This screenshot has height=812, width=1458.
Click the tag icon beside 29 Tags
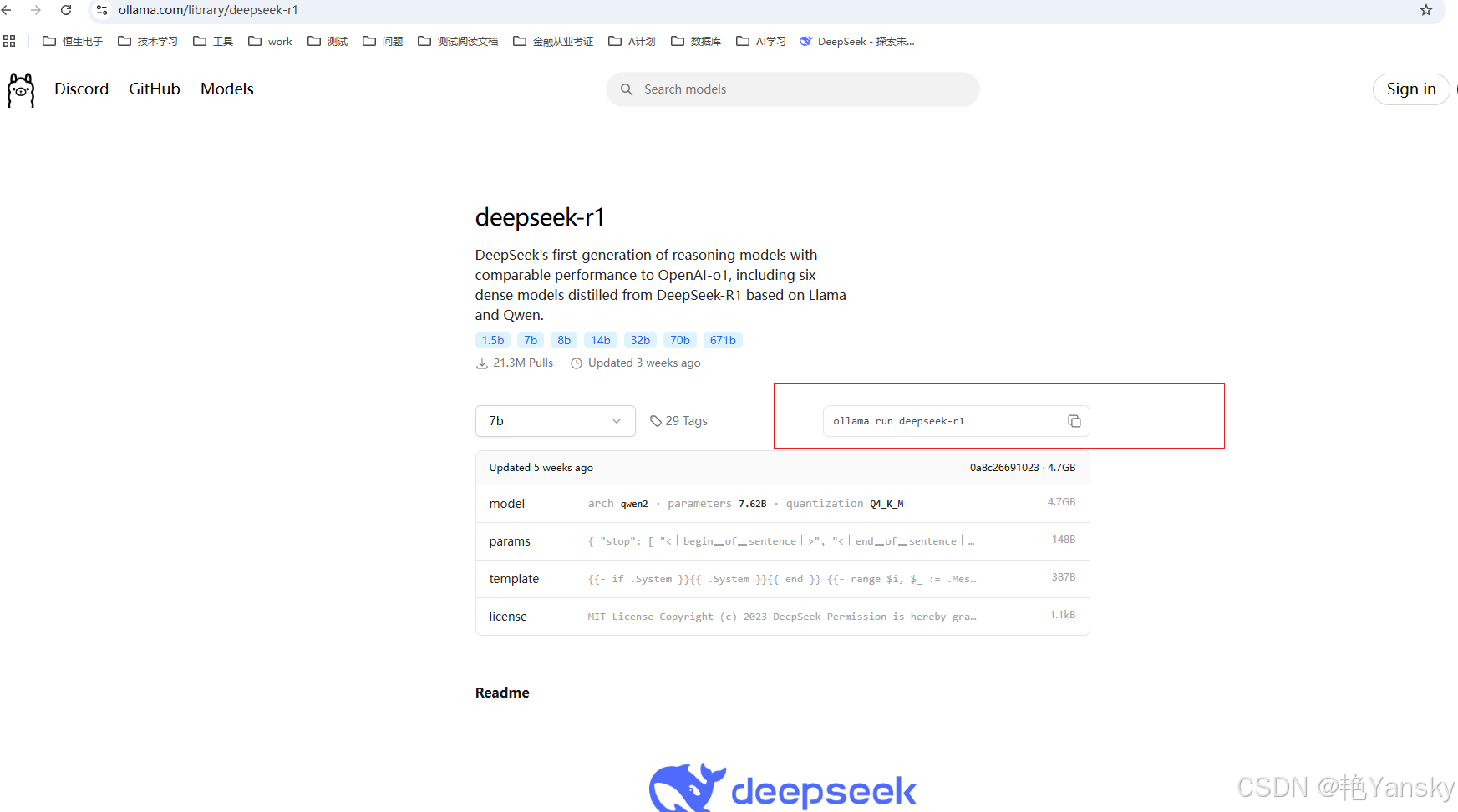coord(656,421)
